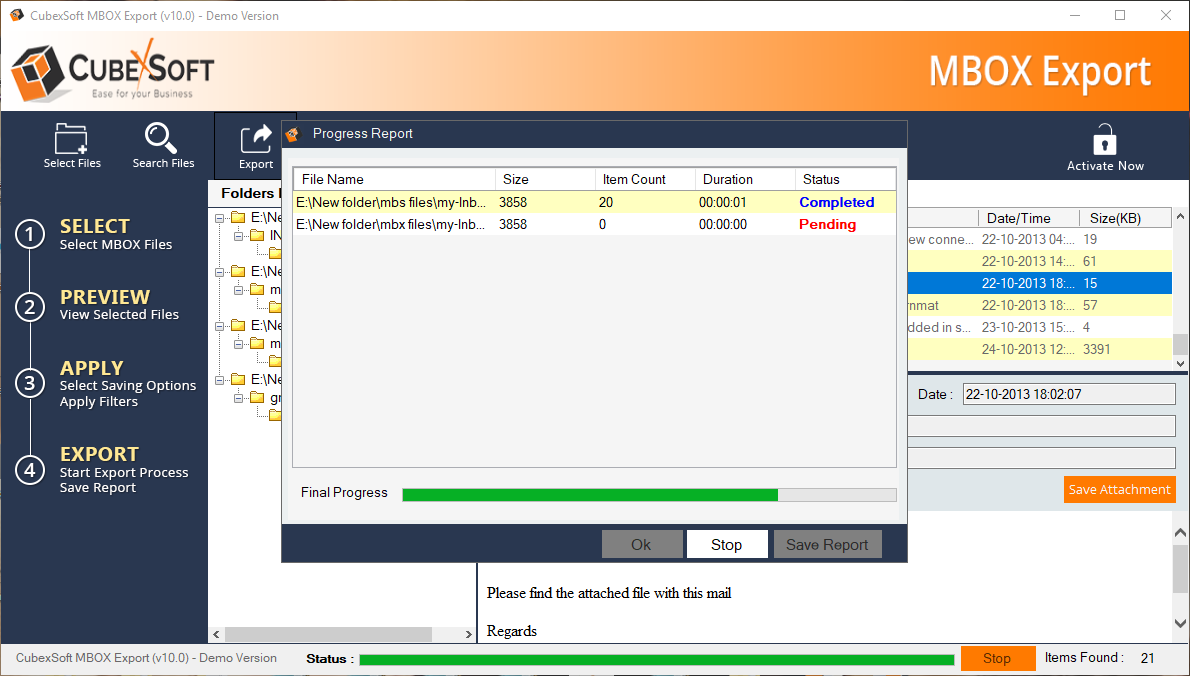
Task: Click the Activate Now padlock icon
Action: pyautogui.click(x=1104, y=139)
